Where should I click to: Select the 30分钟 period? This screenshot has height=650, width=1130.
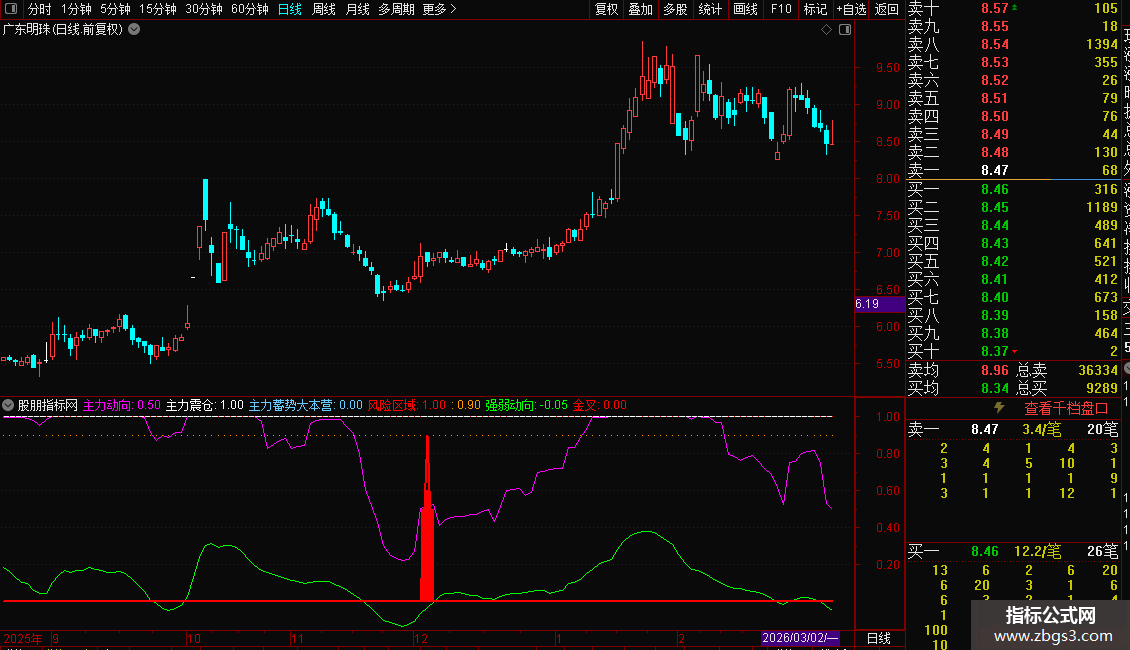(x=204, y=9)
